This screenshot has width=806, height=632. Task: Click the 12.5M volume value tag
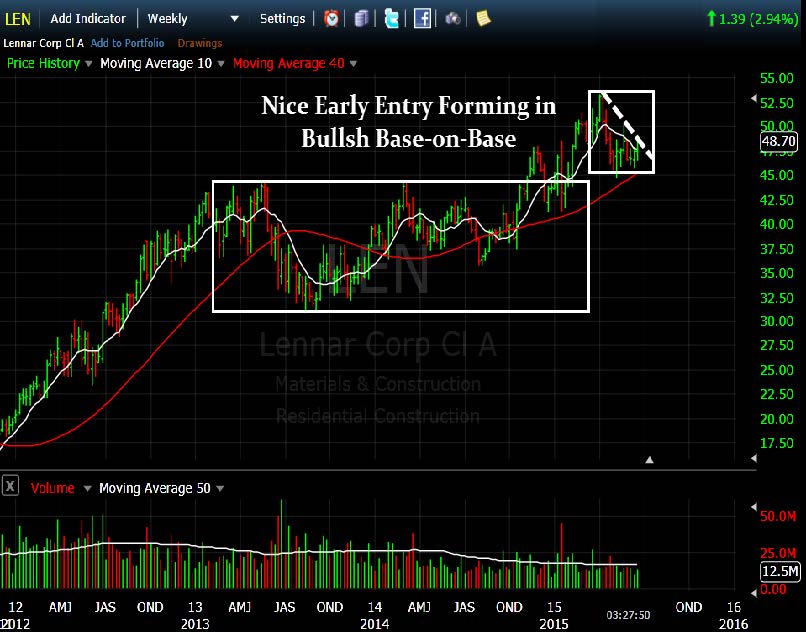tap(780, 571)
